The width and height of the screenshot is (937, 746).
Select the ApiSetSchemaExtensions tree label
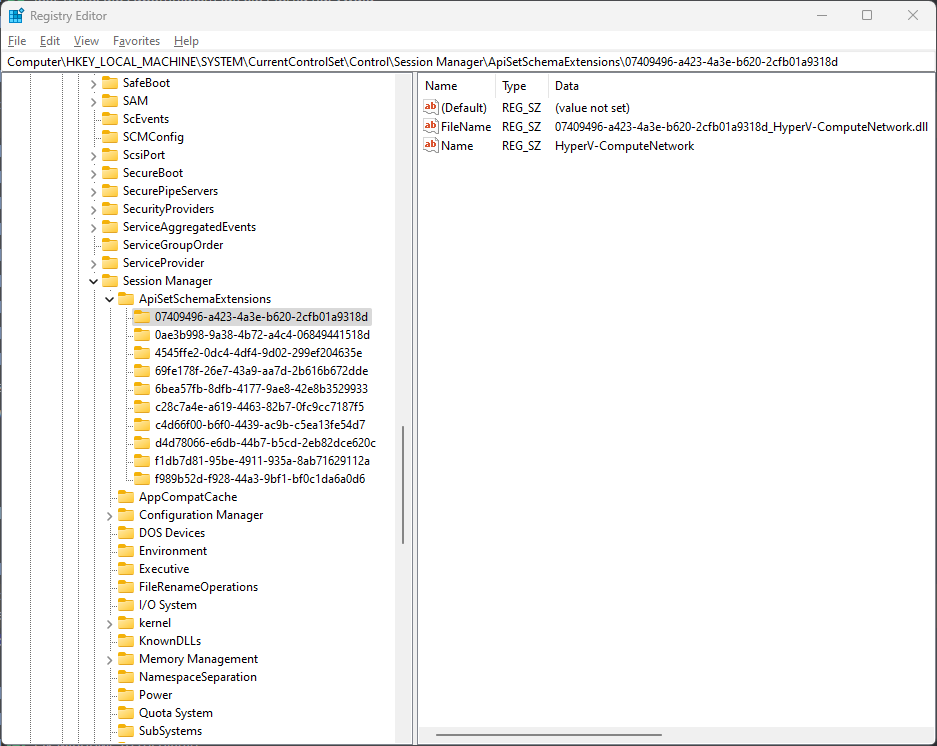(x=205, y=299)
